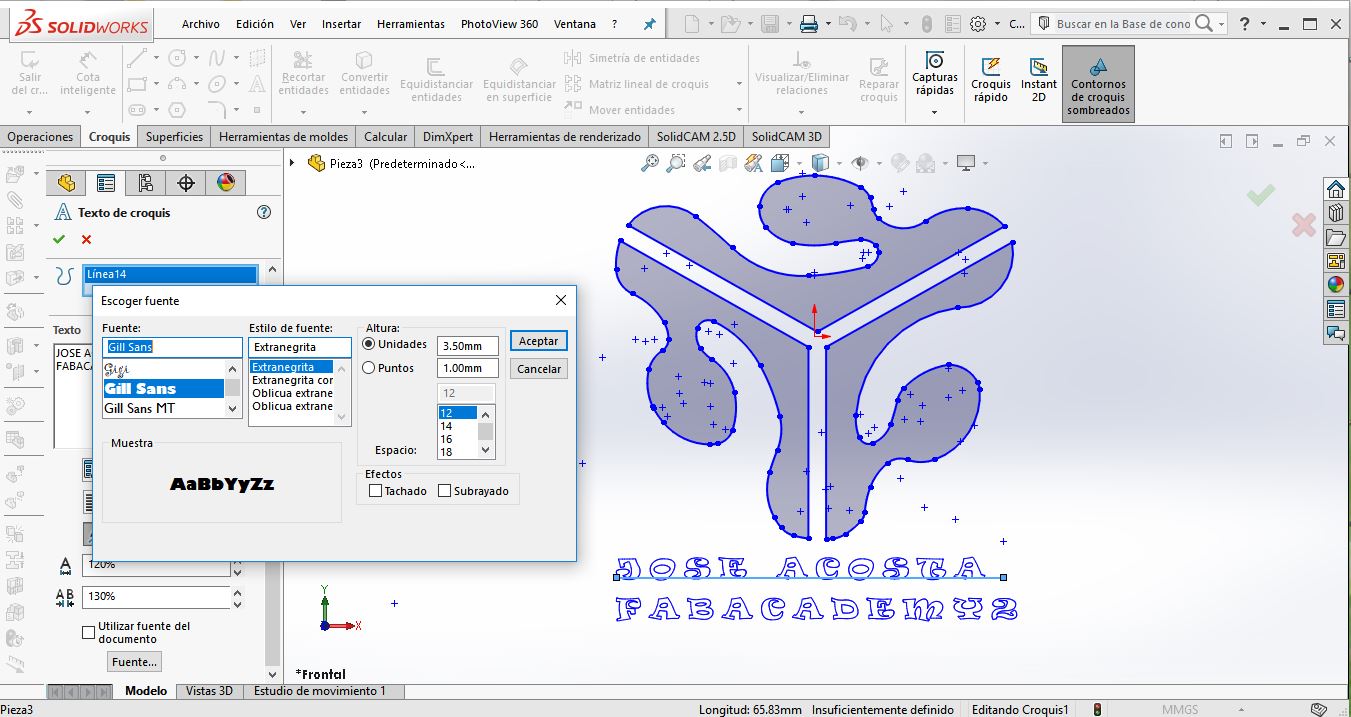Click Hide/Show items eye icon
Viewport: 1351px width, 717px height.
[859, 163]
